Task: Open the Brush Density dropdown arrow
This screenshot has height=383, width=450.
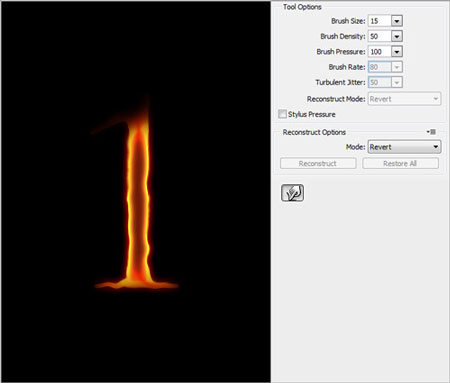Action: point(397,36)
